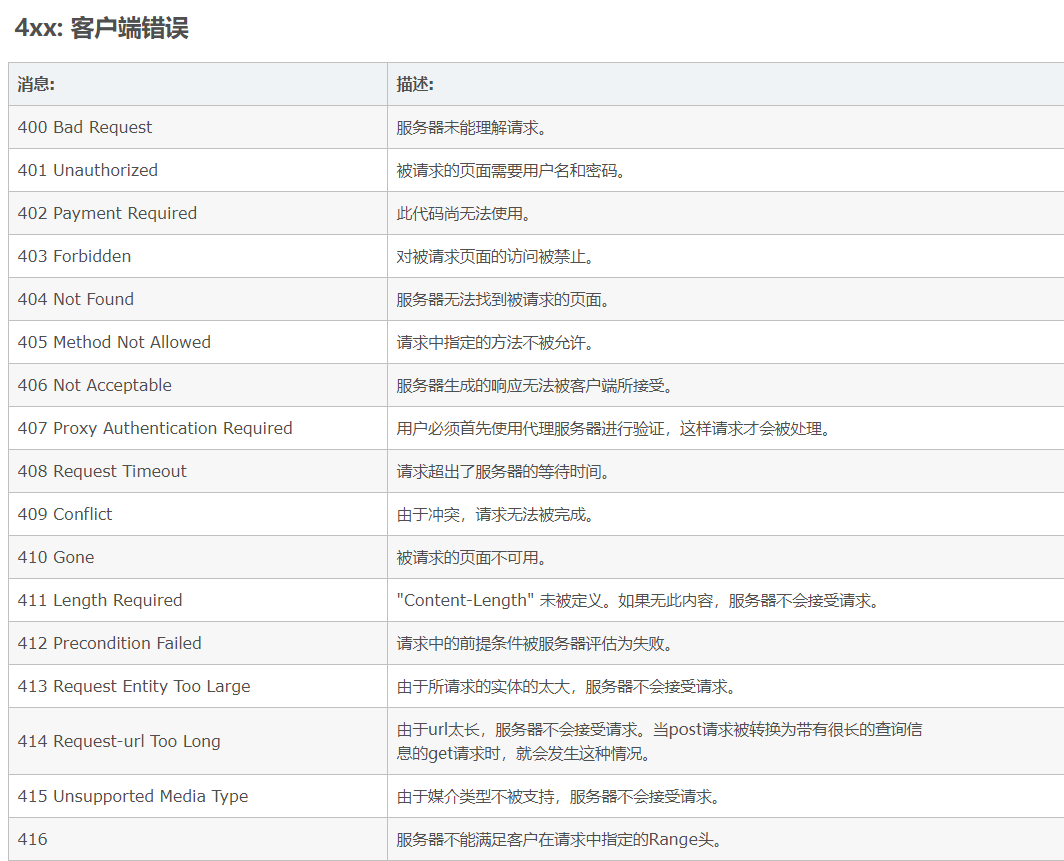The height and width of the screenshot is (861, 1064).
Task: Select "407 Proxy Authentication Required" cell
Action: (197, 428)
